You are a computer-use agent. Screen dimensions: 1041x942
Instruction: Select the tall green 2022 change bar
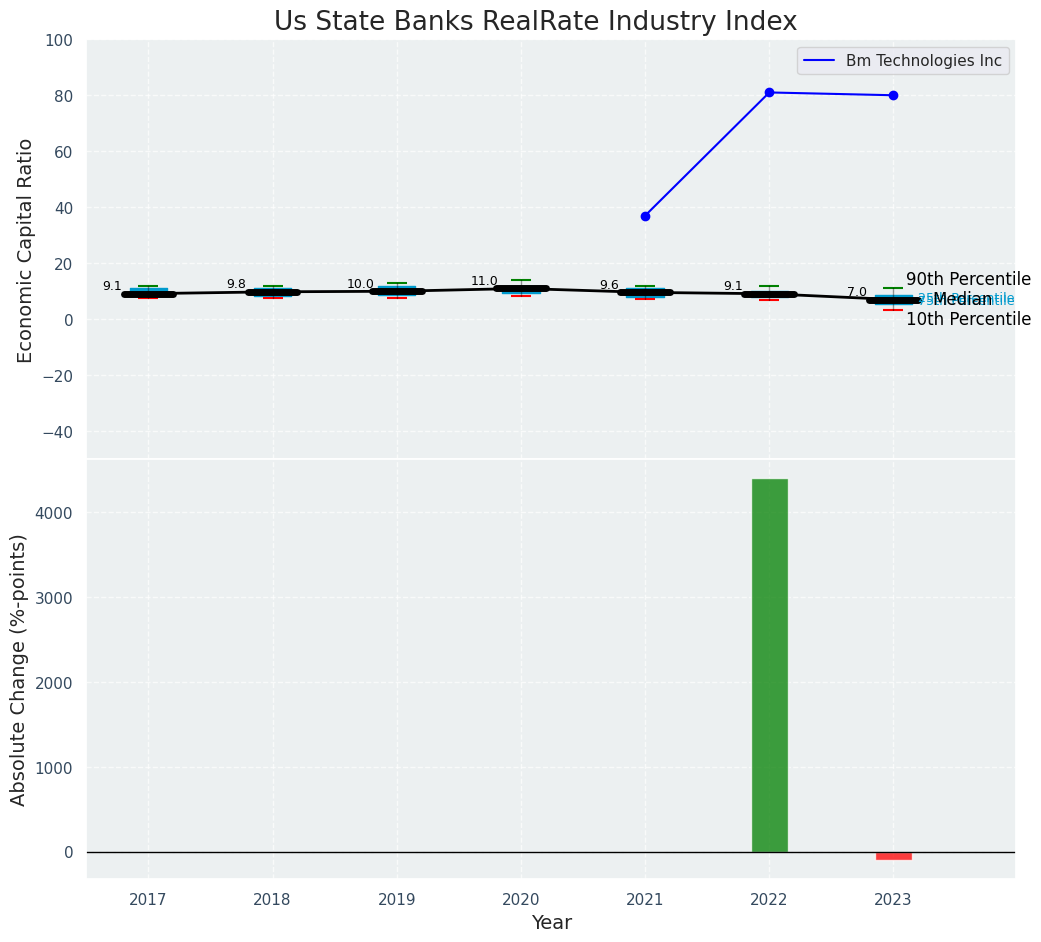769,665
